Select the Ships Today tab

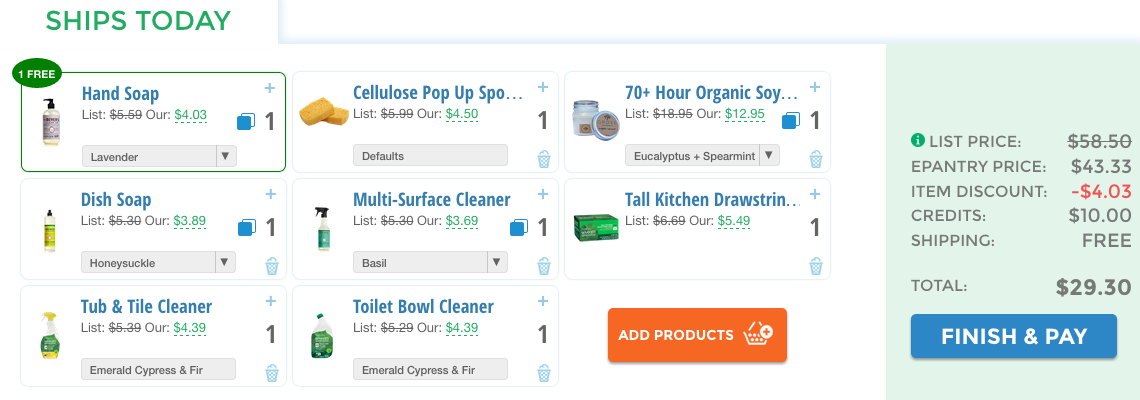coord(138,20)
